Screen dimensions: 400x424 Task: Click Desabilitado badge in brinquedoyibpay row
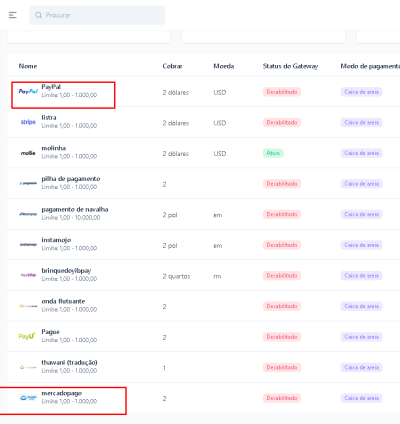282,276
